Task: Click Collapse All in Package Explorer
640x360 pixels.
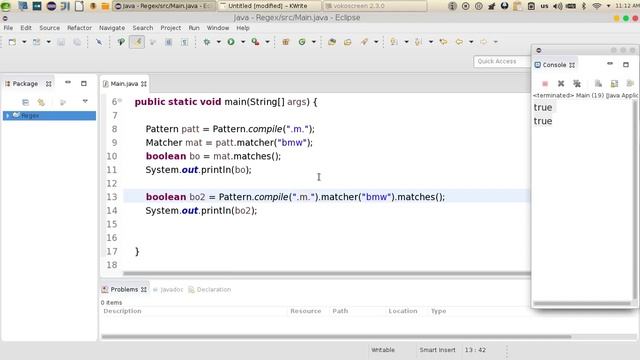Action: point(25,102)
